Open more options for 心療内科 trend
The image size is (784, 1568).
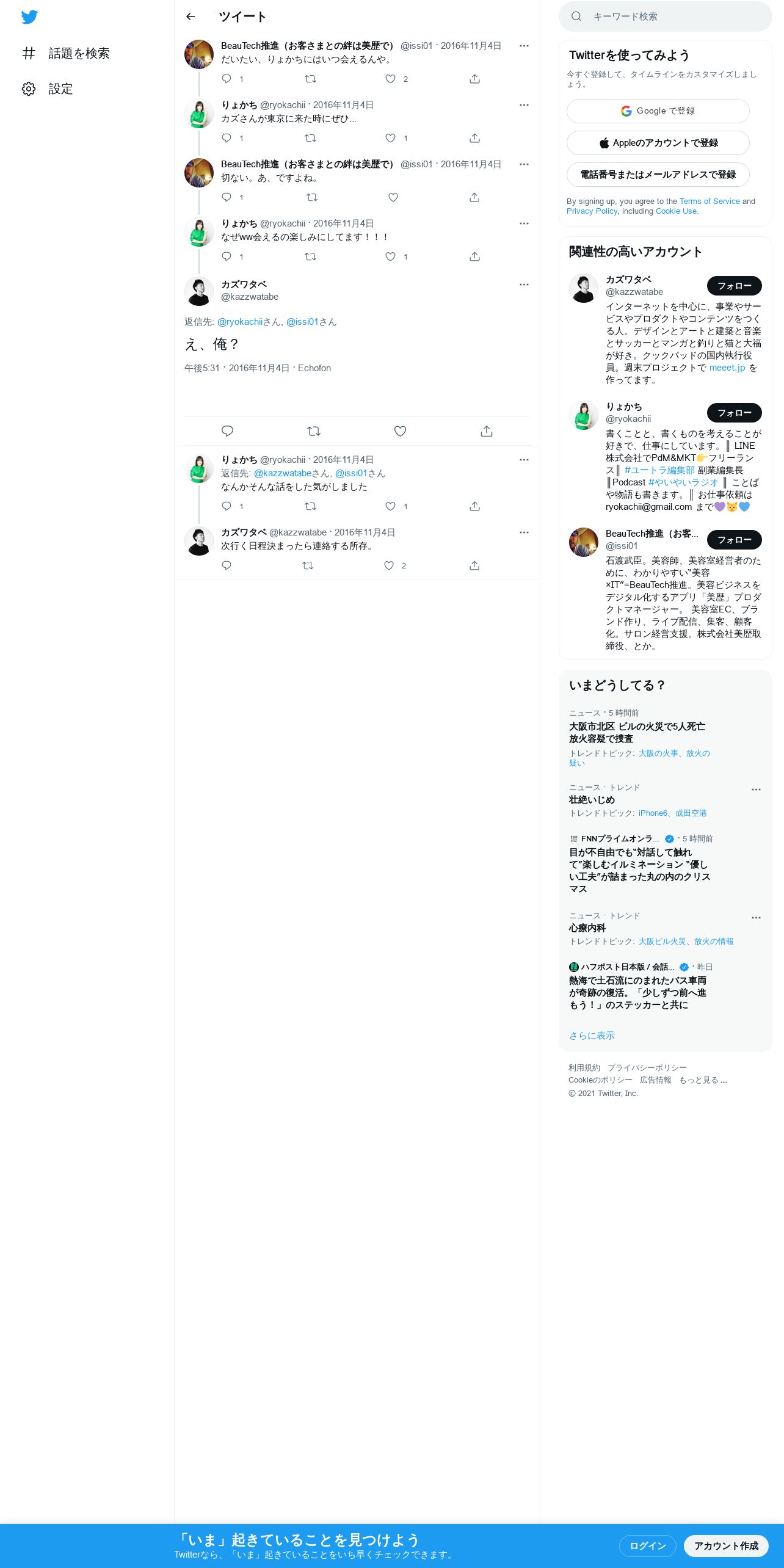[x=756, y=918]
